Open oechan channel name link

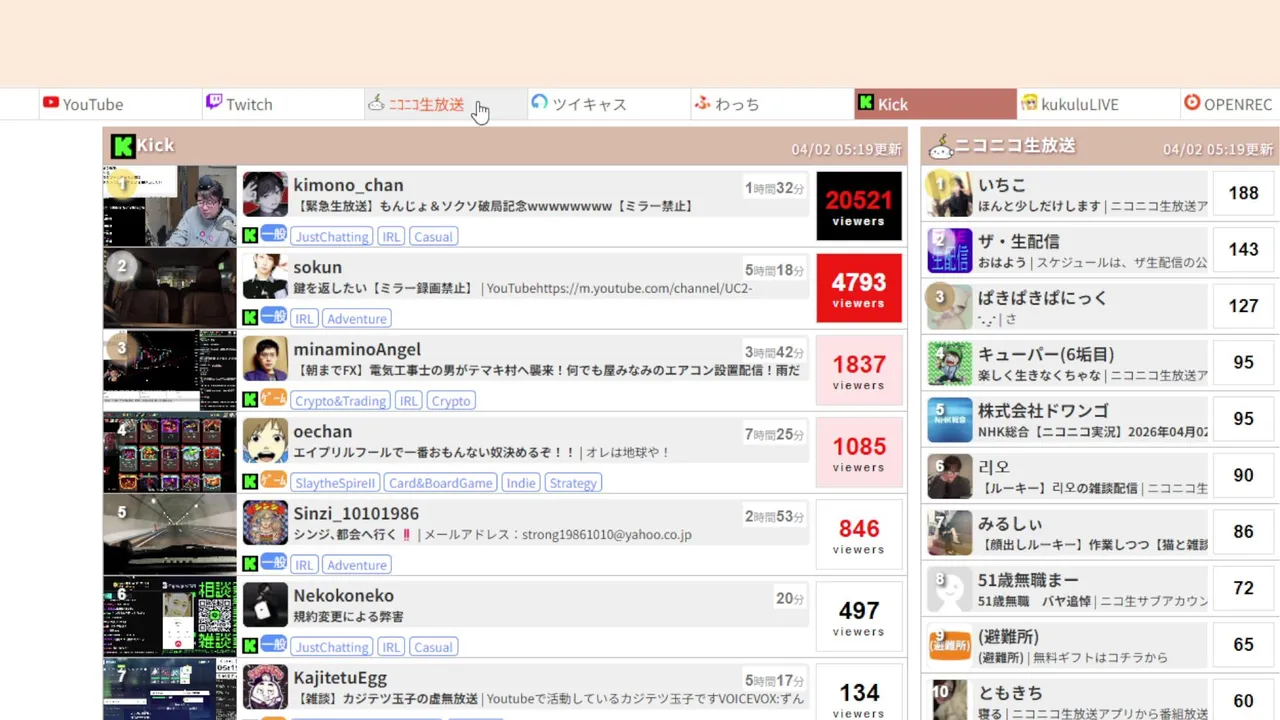click(322, 431)
